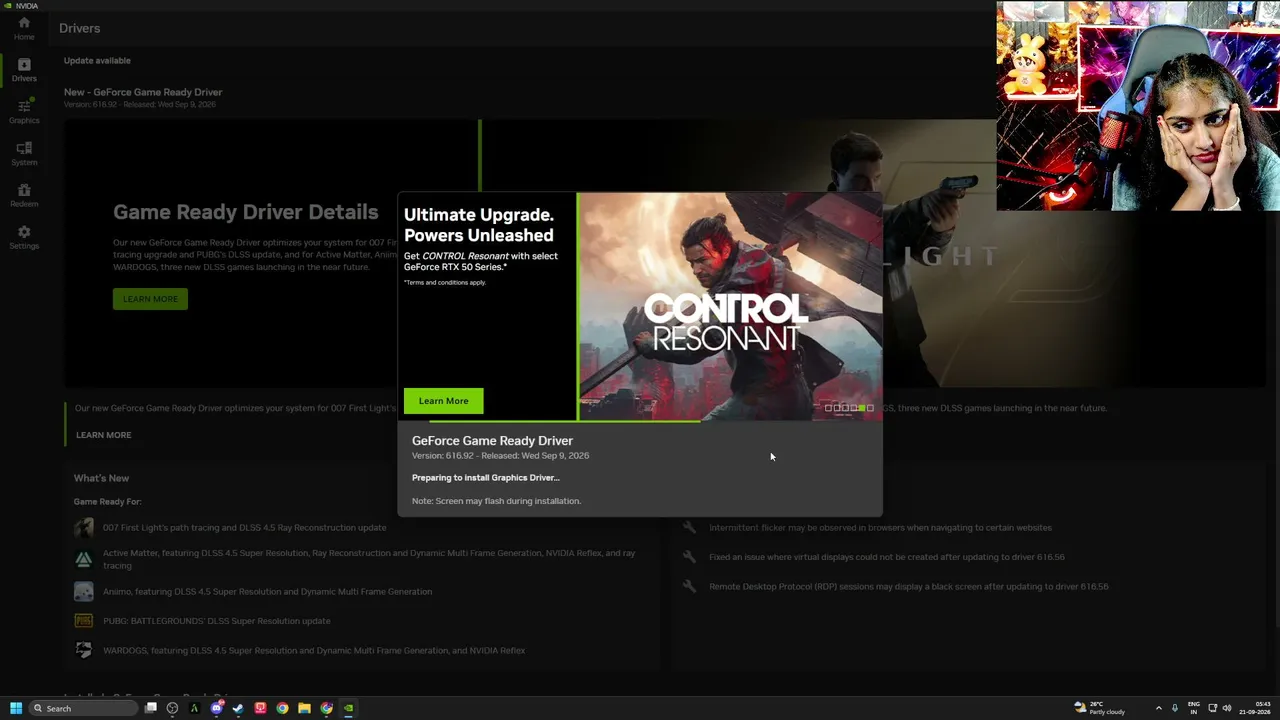Viewport: 1280px width, 720px height.
Task: Click 'Game Ready Driver Details' banner heading
Action: (x=245, y=212)
